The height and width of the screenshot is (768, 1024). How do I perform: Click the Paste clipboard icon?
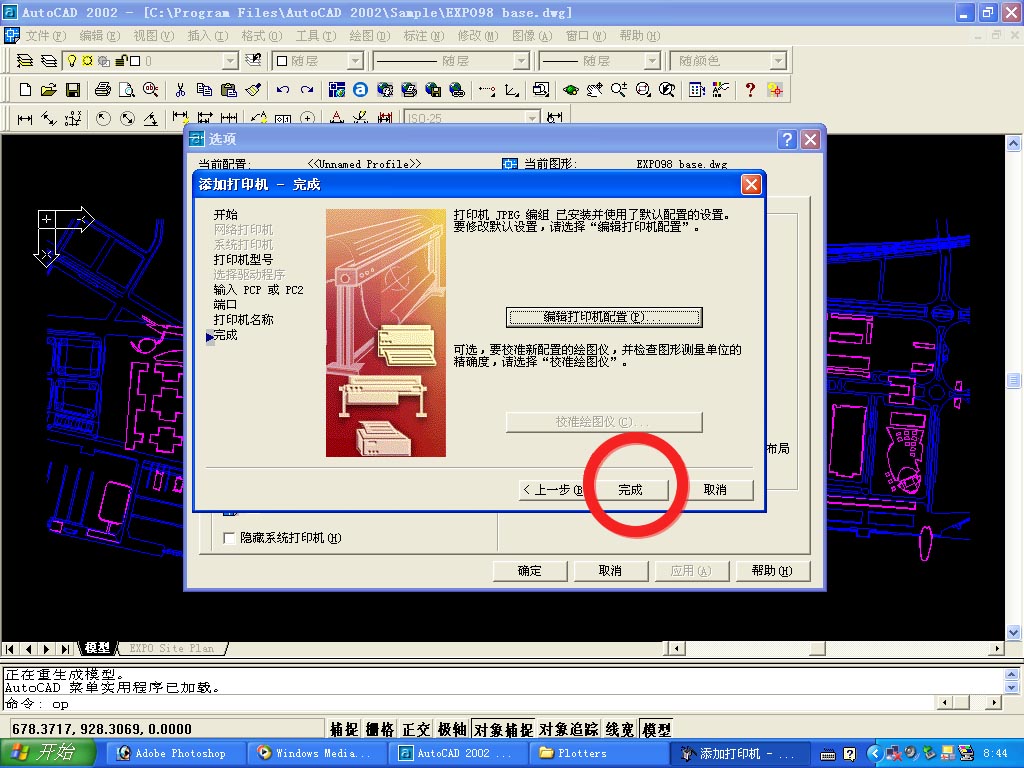pyautogui.click(x=229, y=89)
